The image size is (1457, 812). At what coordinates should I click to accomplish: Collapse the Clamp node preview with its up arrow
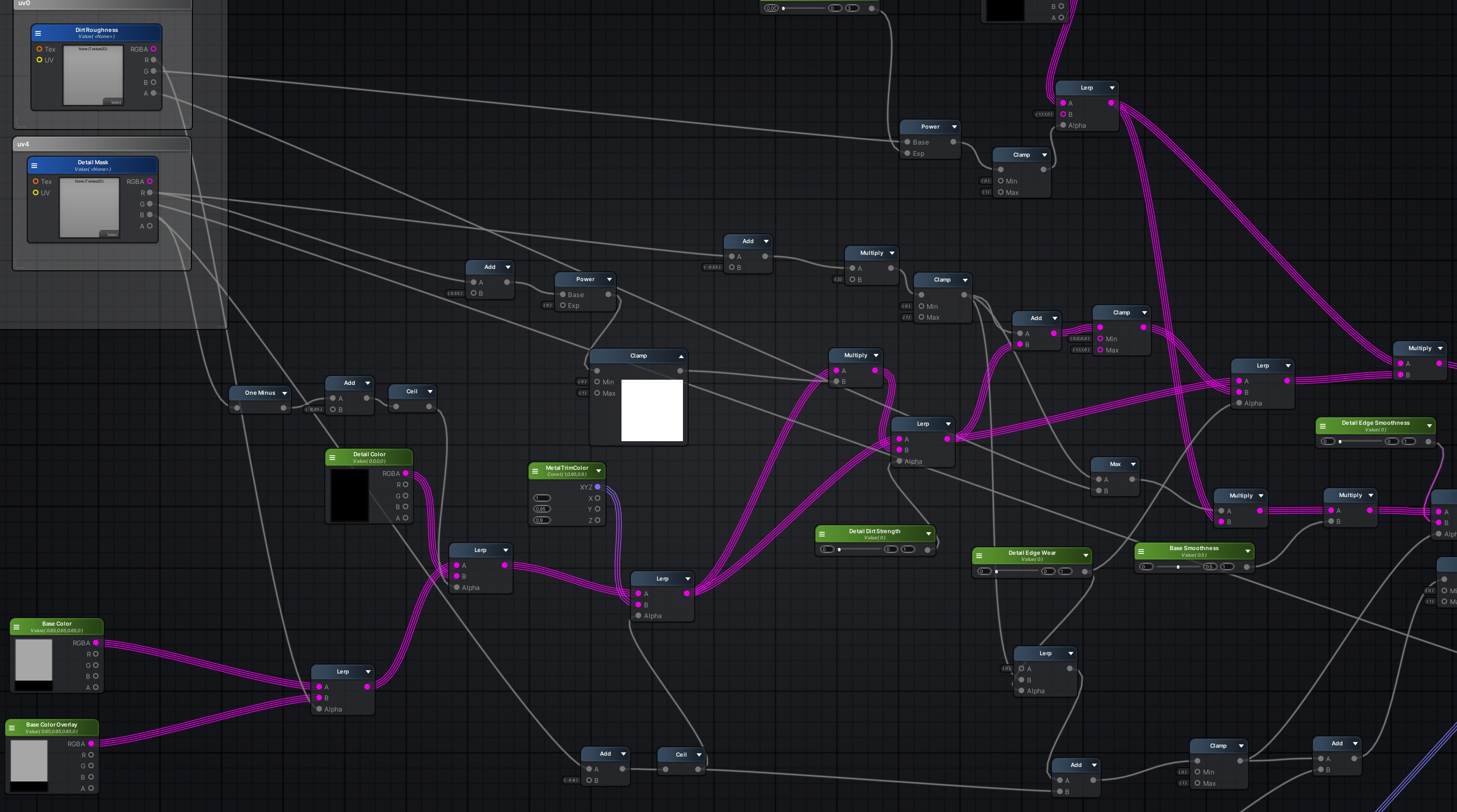(681, 356)
